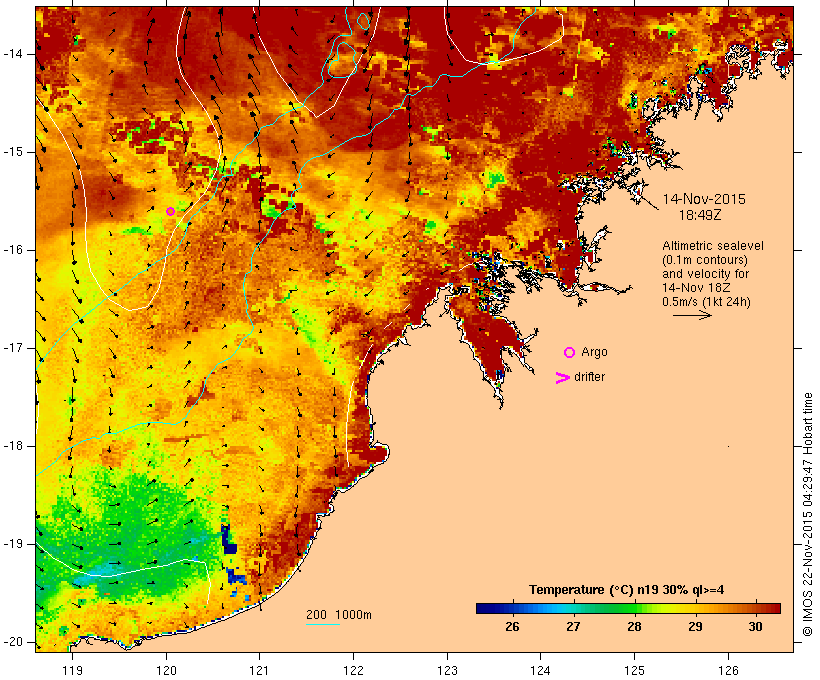Click latitude axis label '-19'
The image size is (820, 680).
tap(13, 544)
